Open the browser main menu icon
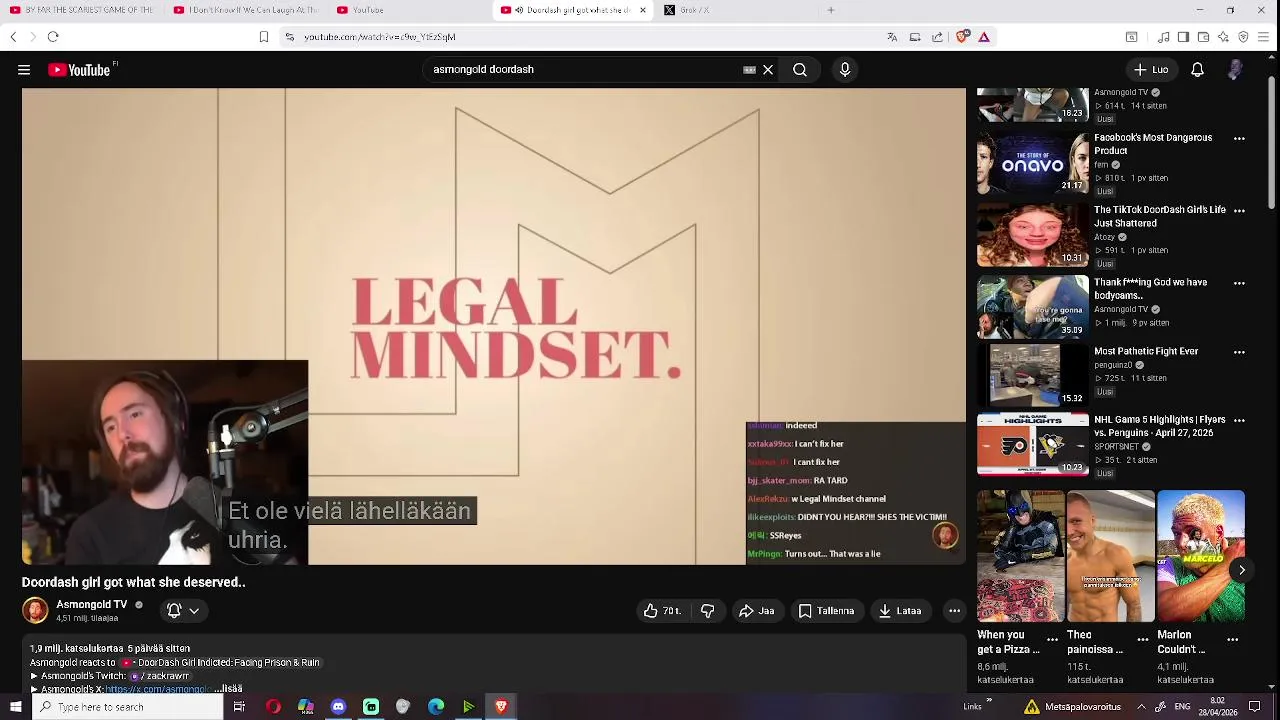 click(x=1263, y=37)
